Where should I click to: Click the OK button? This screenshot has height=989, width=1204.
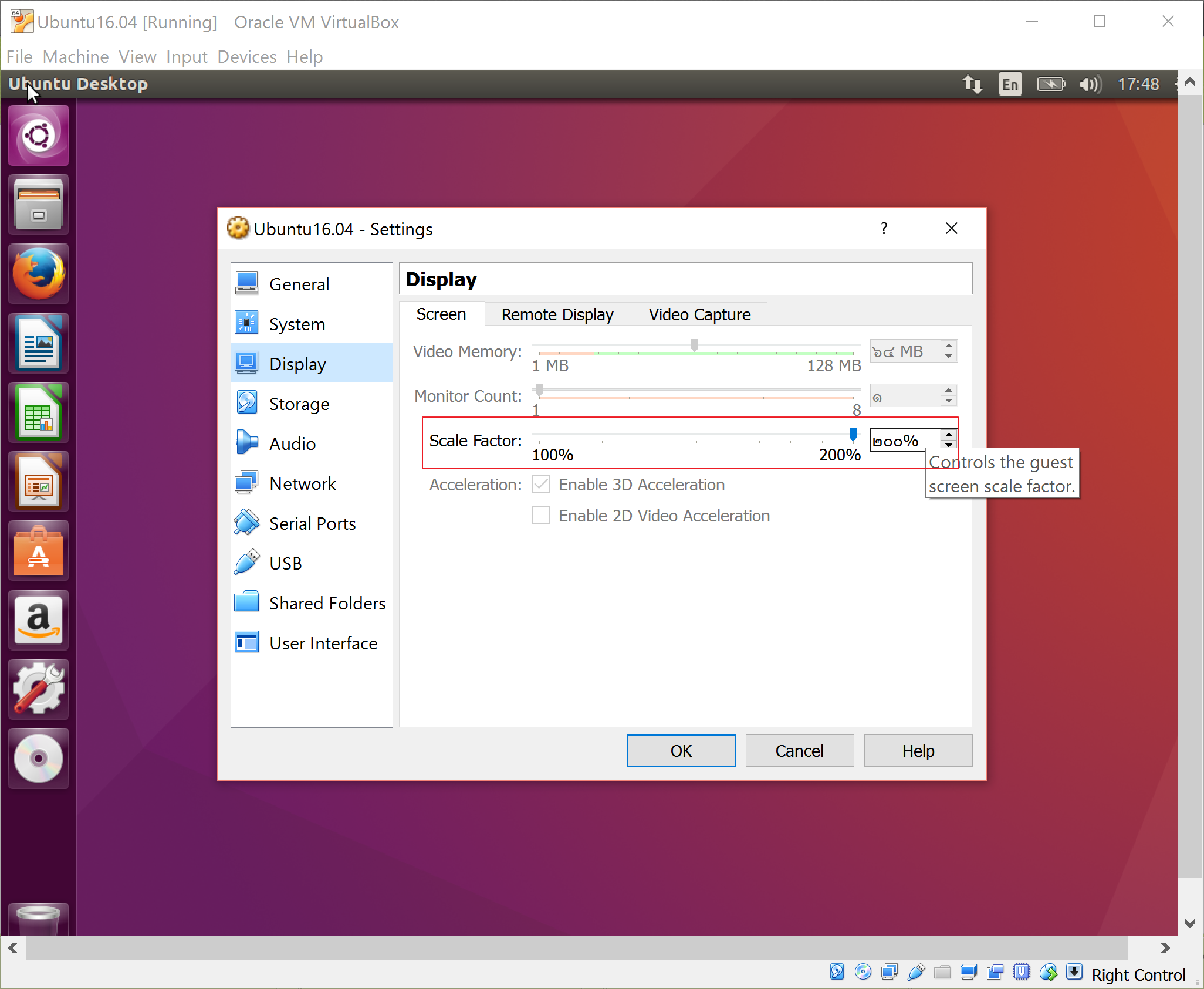[x=681, y=750]
